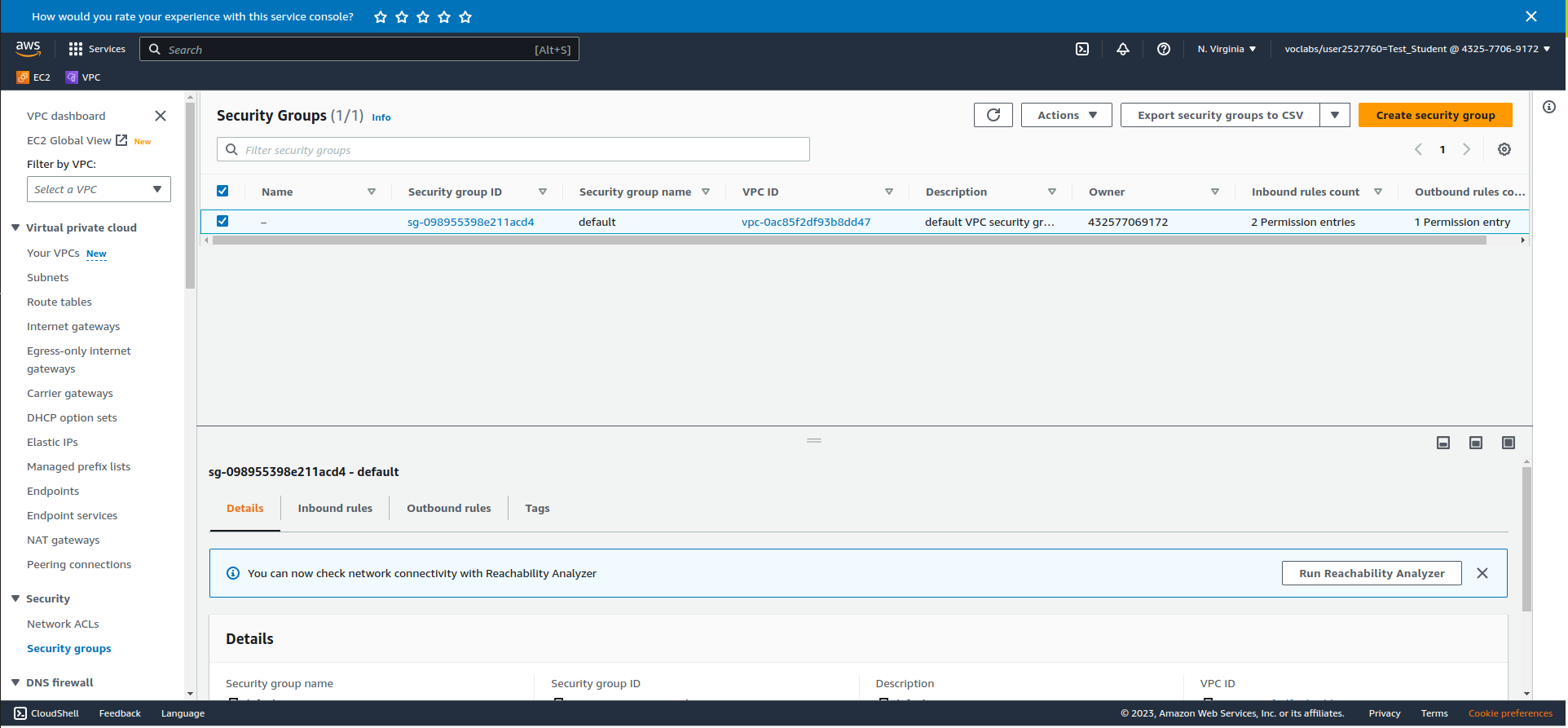Launch CloudShell from the top toolbar icon
This screenshot has width=1568, height=728.
pyautogui.click(x=1082, y=49)
